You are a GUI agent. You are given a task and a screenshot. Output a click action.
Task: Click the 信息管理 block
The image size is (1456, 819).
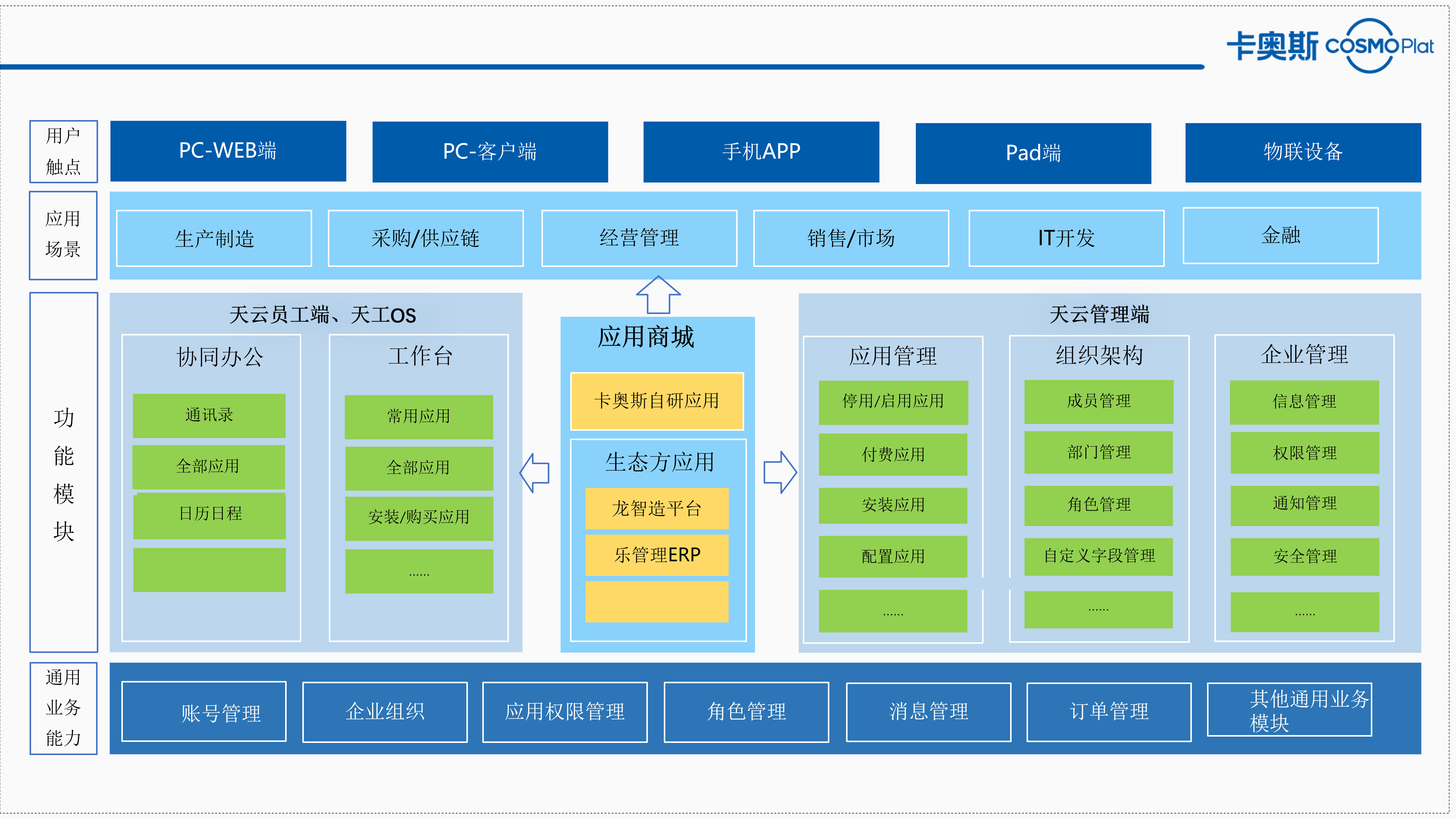click(x=1305, y=402)
